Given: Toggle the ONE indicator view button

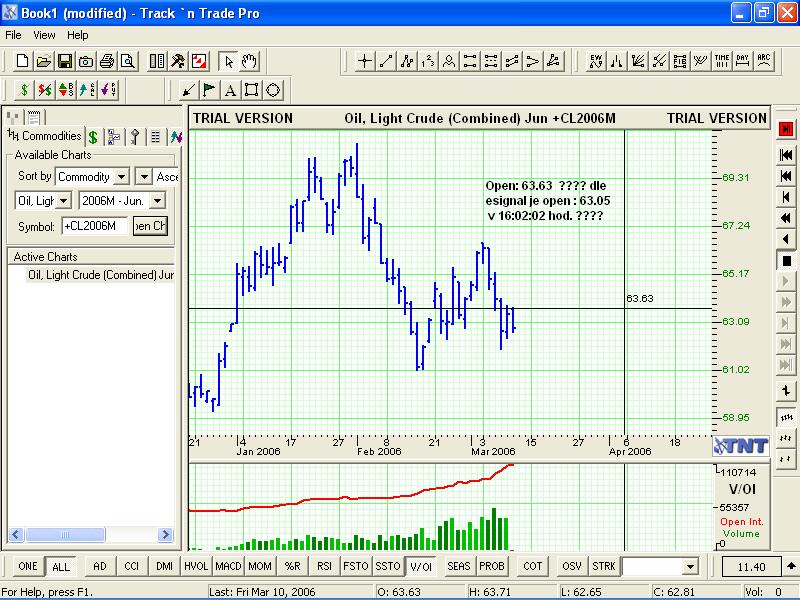Looking at the screenshot, I should point(28,566).
